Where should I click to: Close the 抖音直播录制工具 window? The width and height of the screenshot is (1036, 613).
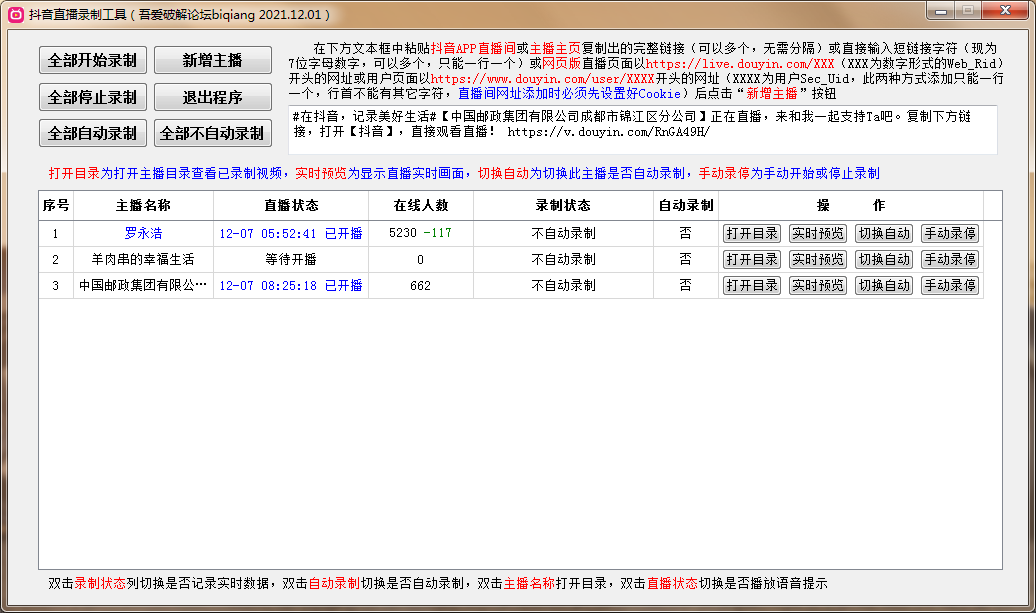pos(1005,11)
